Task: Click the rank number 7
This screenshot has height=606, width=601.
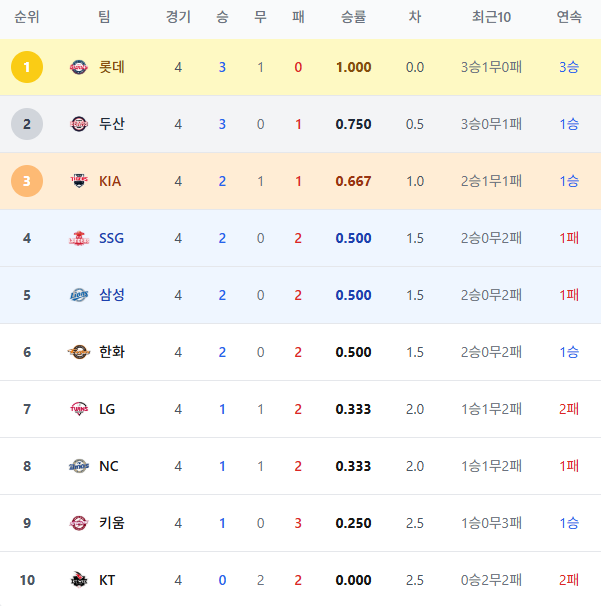Action: 27,409
